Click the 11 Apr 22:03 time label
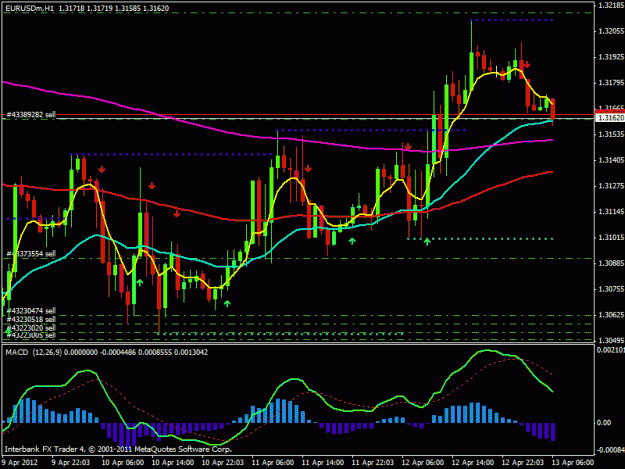Screen dimensions: 625x469 pyautogui.click(x=373, y=462)
